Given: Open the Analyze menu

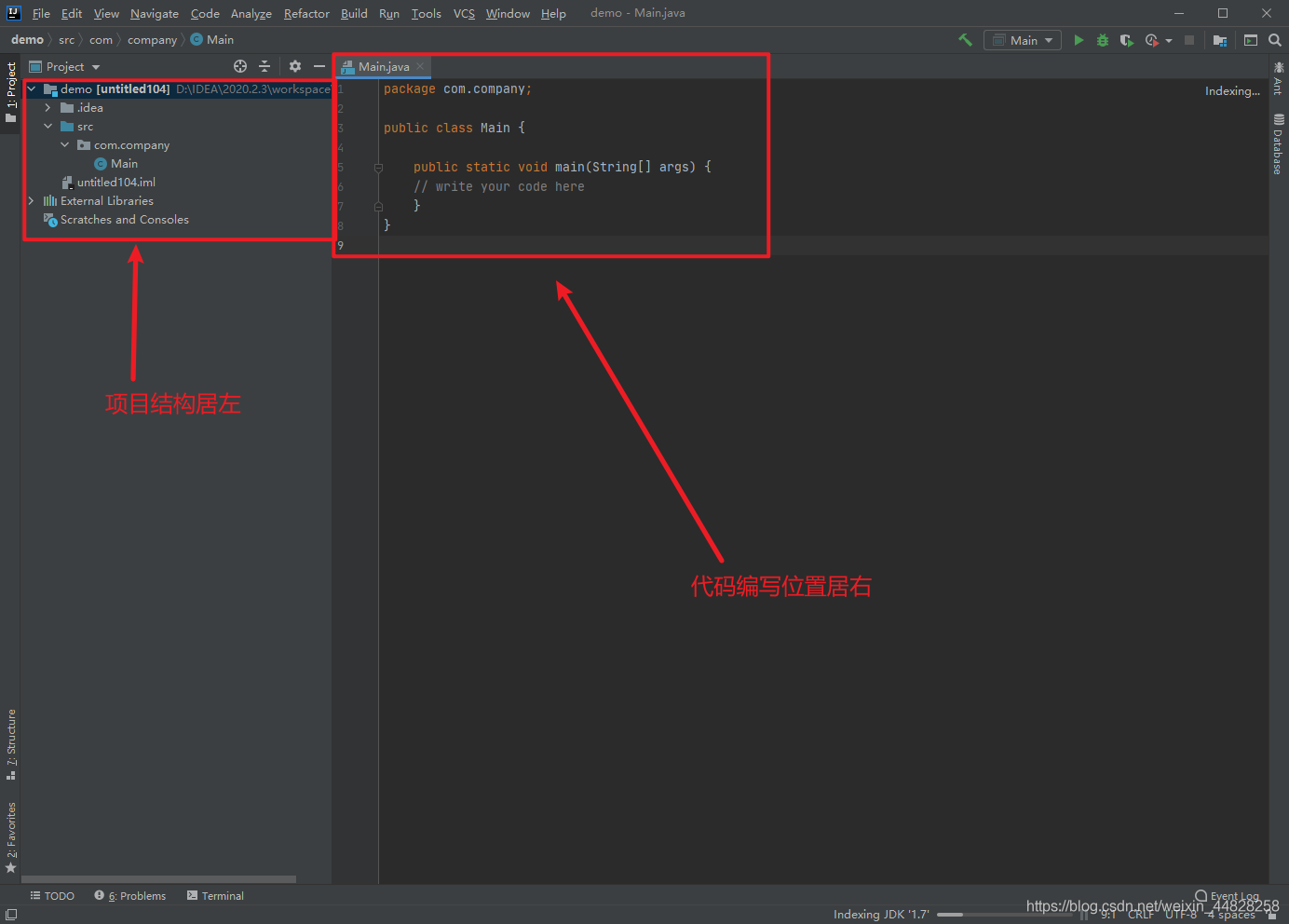Looking at the screenshot, I should coord(251,13).
